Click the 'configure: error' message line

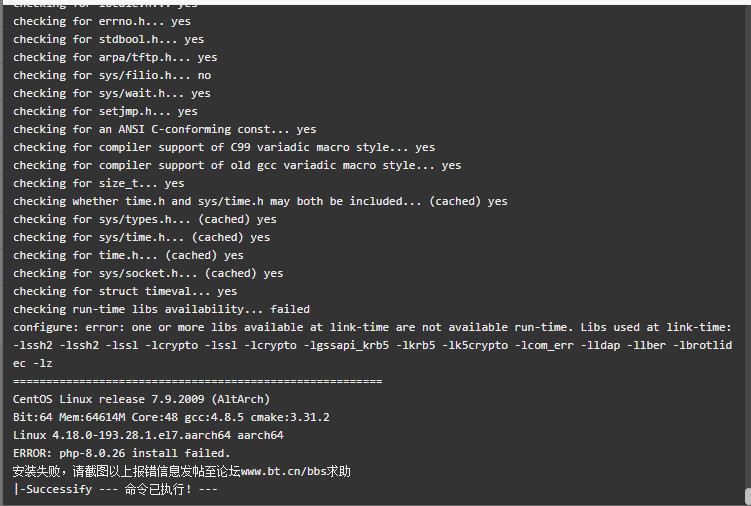(372, 327)
